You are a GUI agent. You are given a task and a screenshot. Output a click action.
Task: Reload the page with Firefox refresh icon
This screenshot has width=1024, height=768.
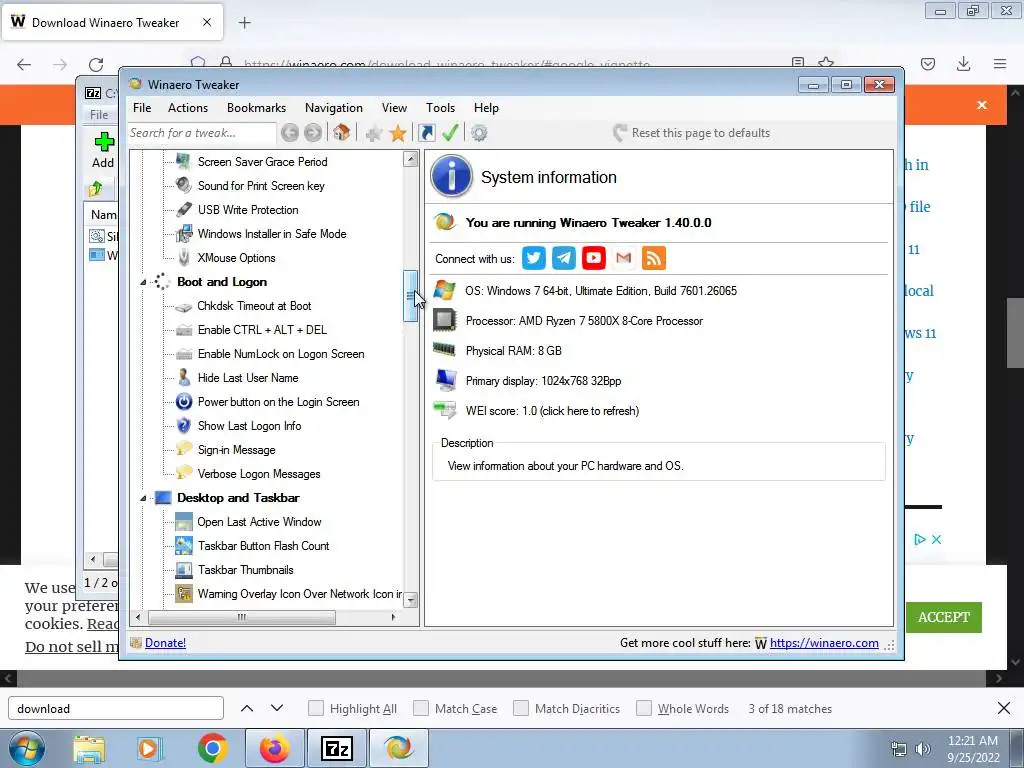(96, 64)
